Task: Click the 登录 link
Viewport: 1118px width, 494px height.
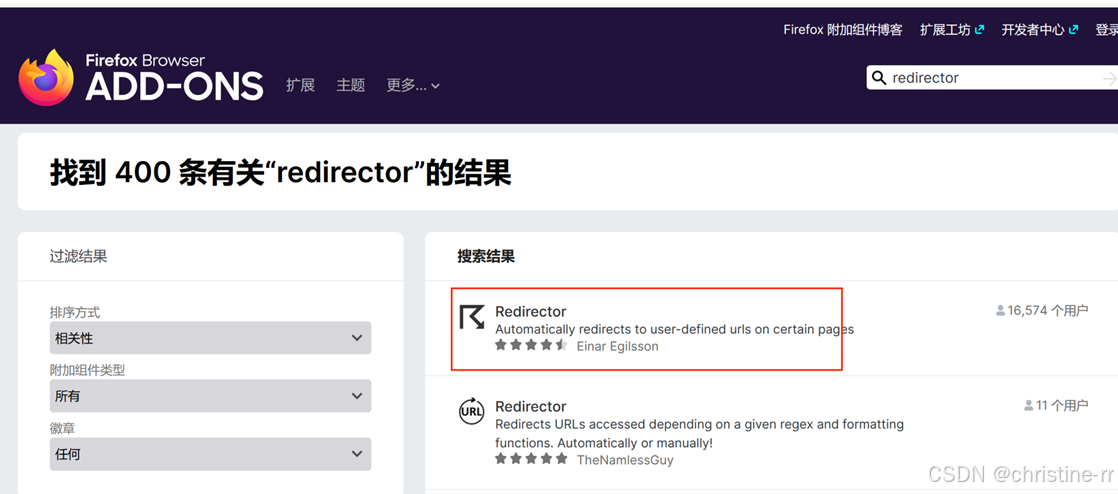Action: (1107, 30)
